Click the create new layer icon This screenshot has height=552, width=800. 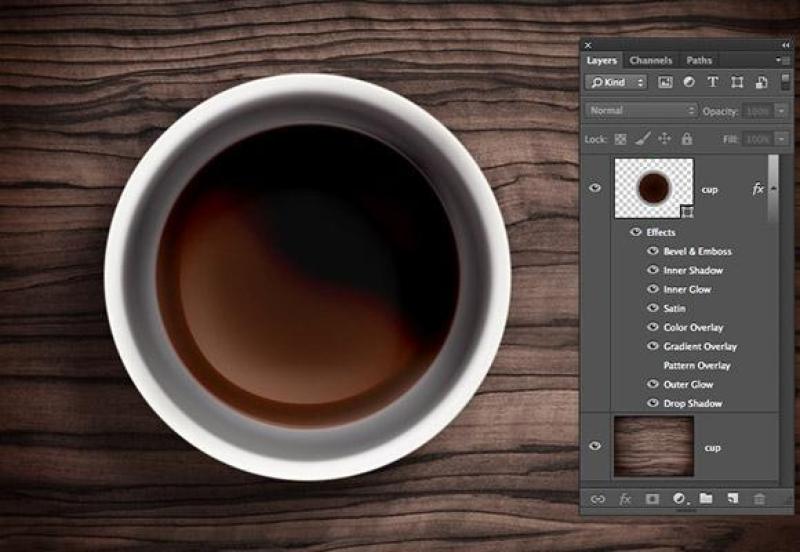(x=732, y=498)
